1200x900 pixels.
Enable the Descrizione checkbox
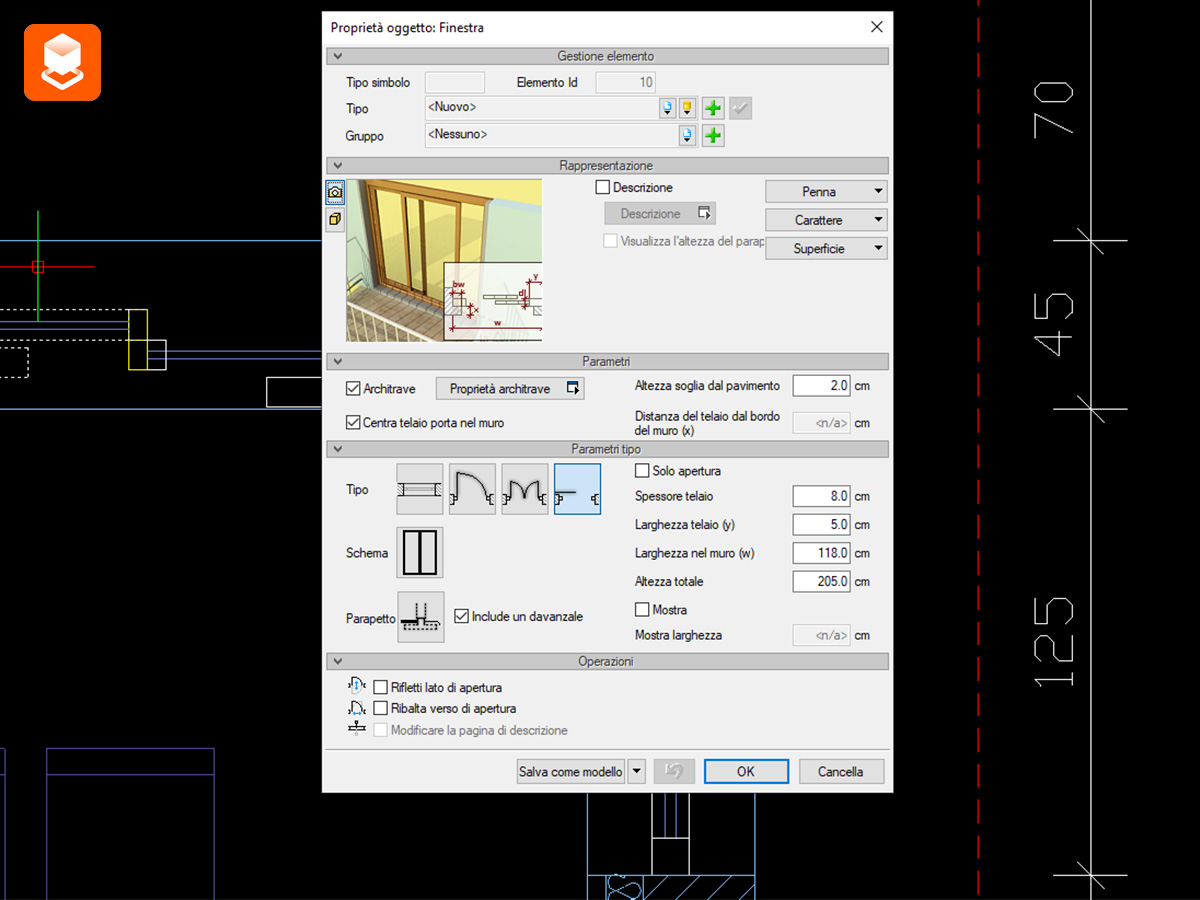click(x=603, y=187)
